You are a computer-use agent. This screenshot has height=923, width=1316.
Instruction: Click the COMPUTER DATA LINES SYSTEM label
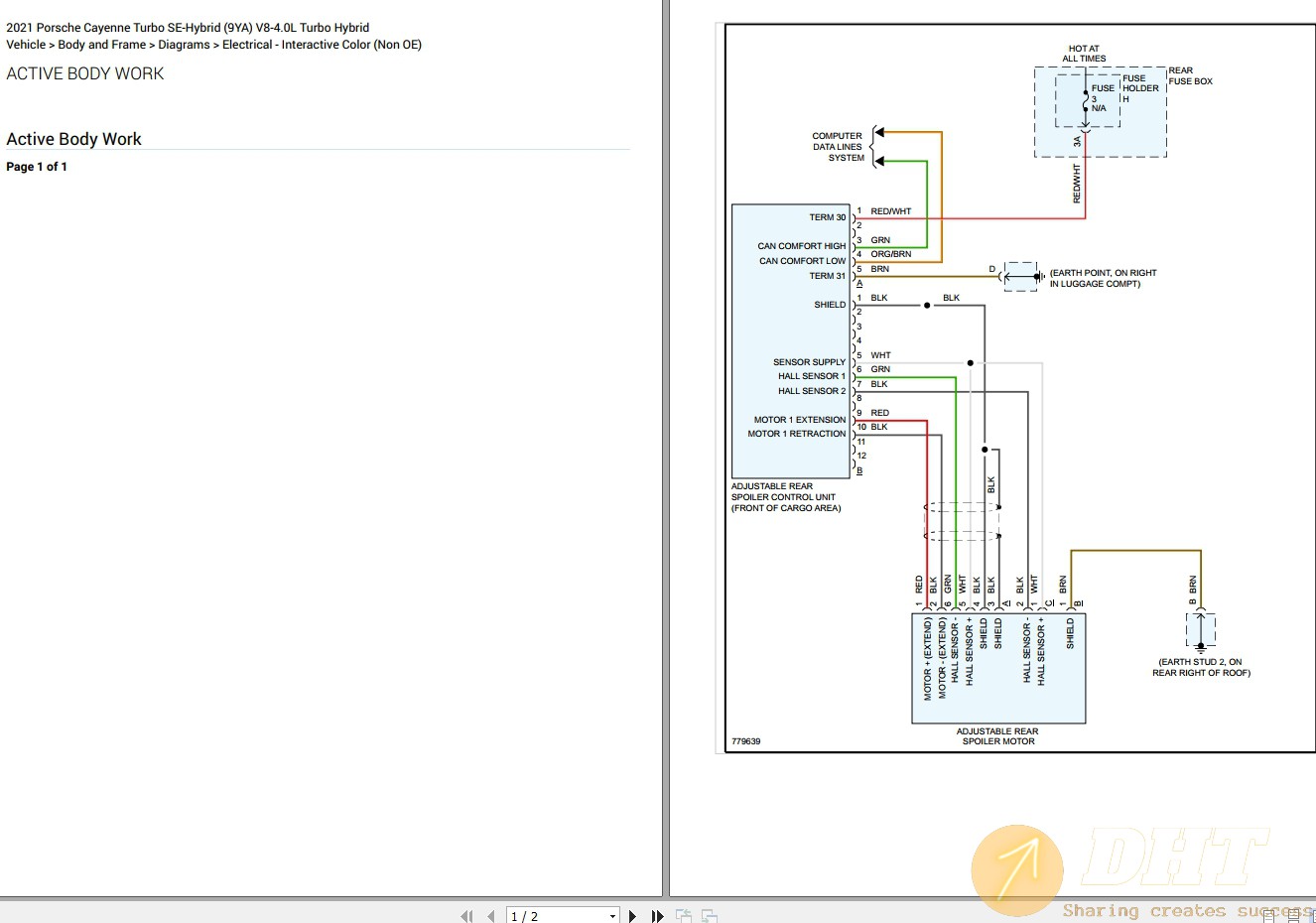pos(838,147)
